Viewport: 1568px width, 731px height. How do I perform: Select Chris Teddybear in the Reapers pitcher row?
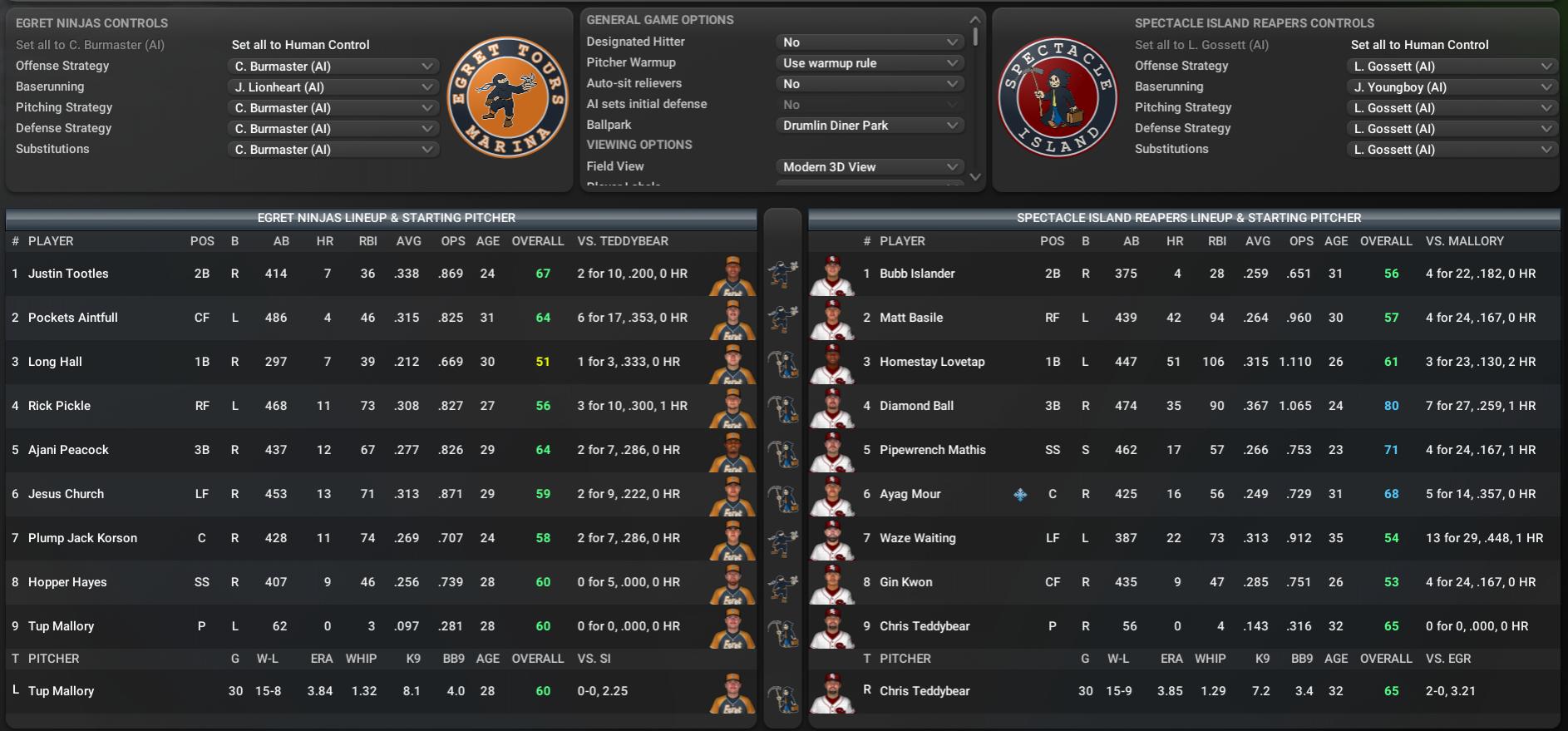[x=925, y=691]
